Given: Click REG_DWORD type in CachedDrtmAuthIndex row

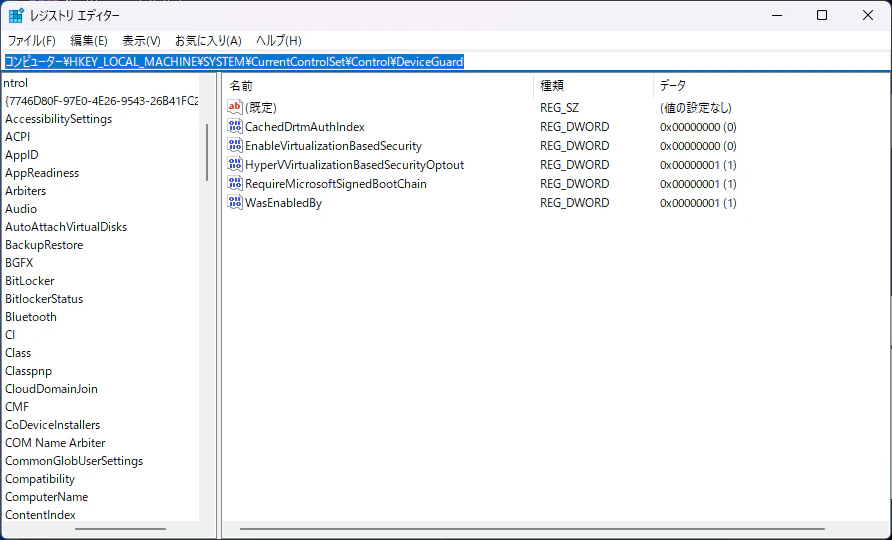Looking at the screenshot, I should point(575,127).
